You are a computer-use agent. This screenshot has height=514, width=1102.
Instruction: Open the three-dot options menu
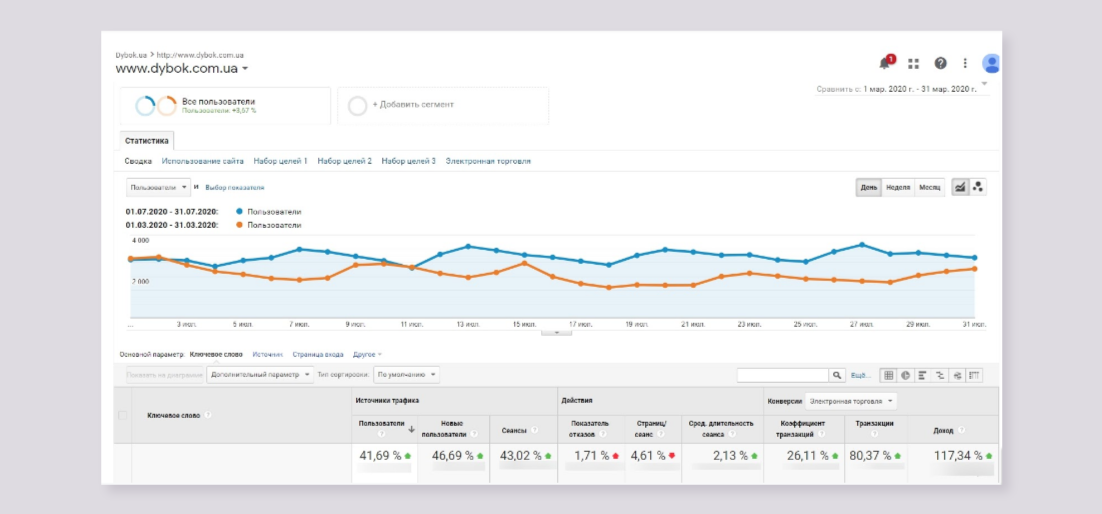(x=965, y=64)
